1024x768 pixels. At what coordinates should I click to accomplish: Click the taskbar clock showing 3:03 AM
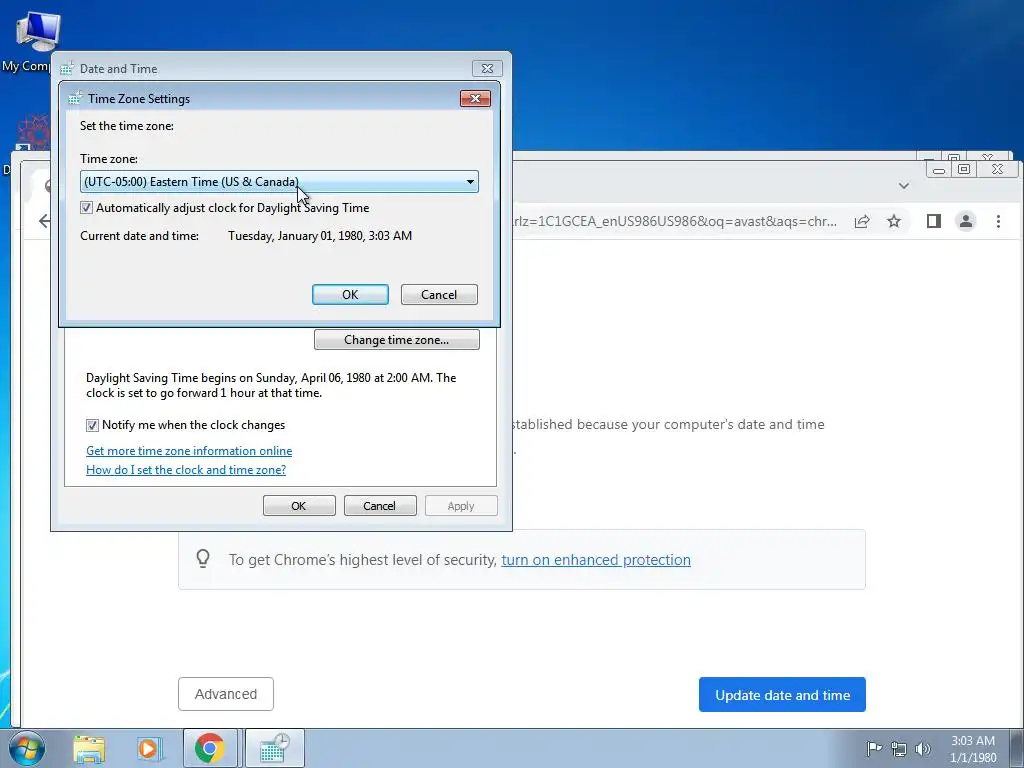972,748
